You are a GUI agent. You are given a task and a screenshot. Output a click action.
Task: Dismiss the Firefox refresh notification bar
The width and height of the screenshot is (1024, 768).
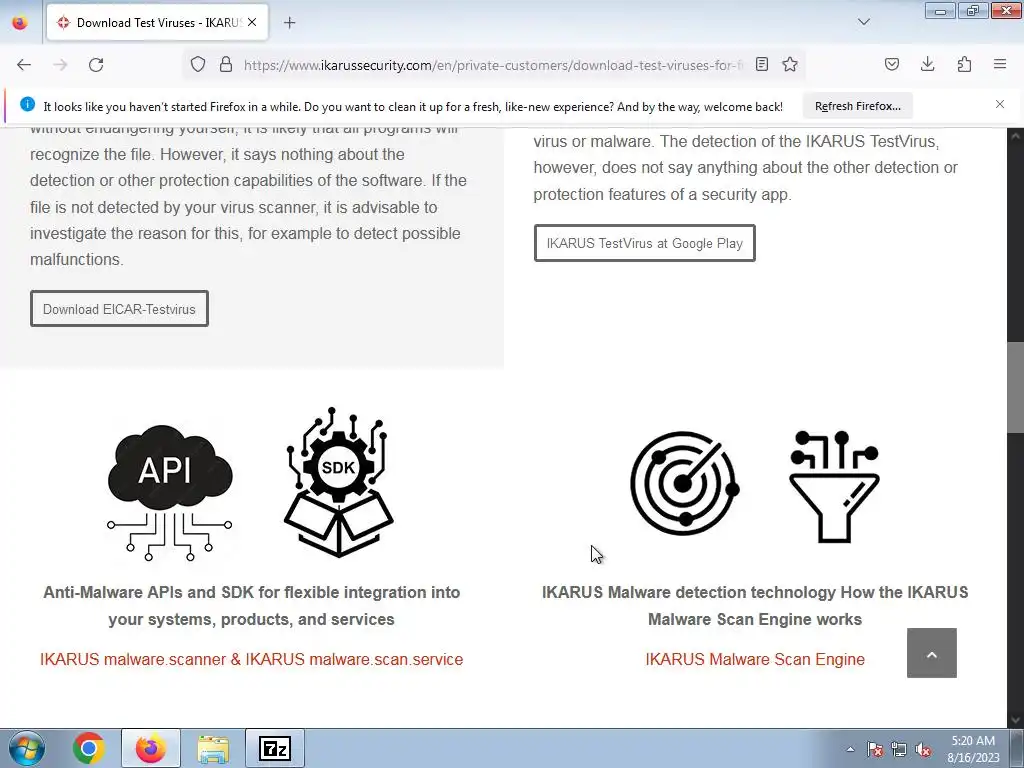pyautogui.click(x=1000, y=104)
